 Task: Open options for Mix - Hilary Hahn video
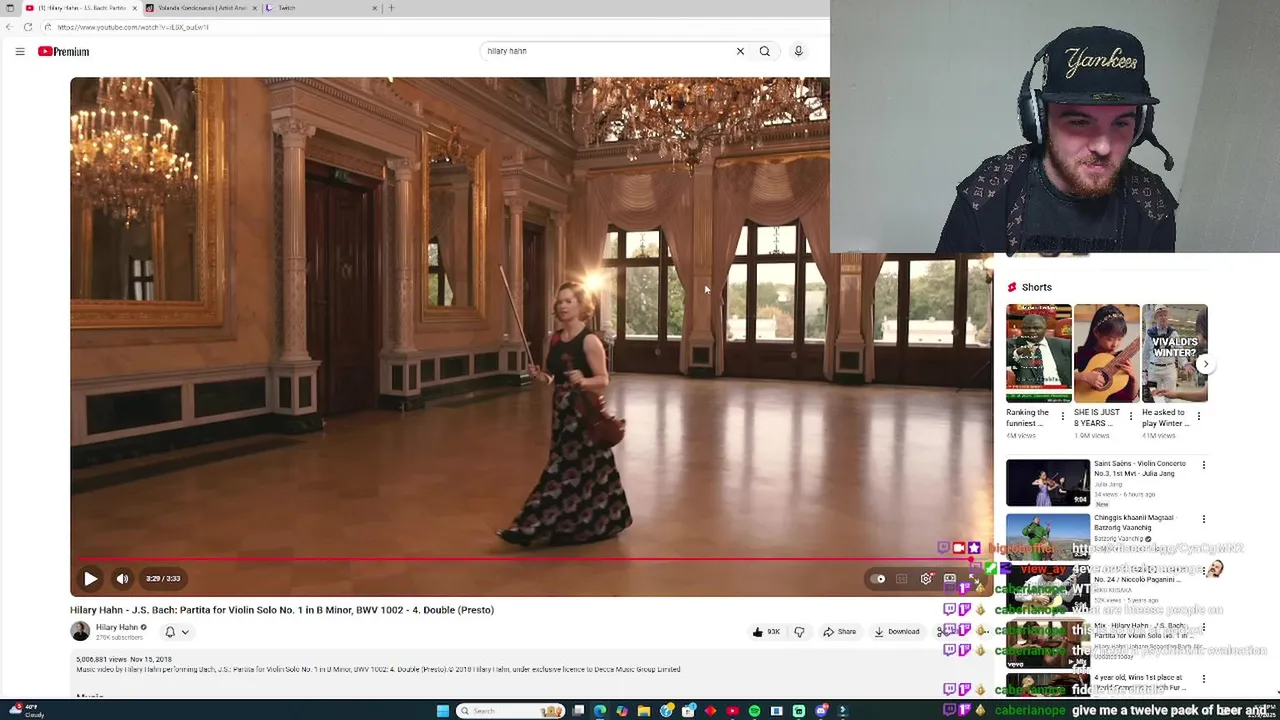click(1203, 628)
